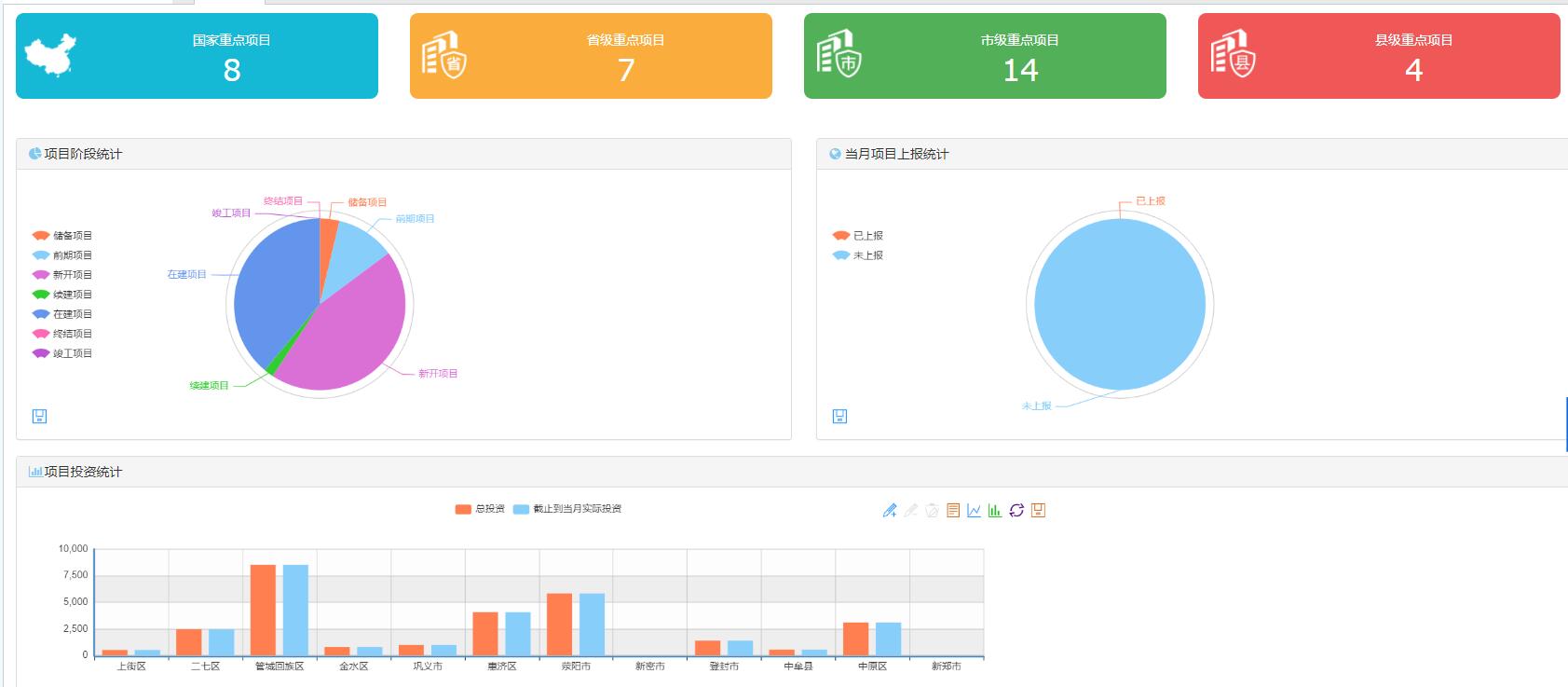Open the 省级重点项目 orange card
This screenshot has height=687, width=1568.
pyautogui.click(x=591, y=56)
